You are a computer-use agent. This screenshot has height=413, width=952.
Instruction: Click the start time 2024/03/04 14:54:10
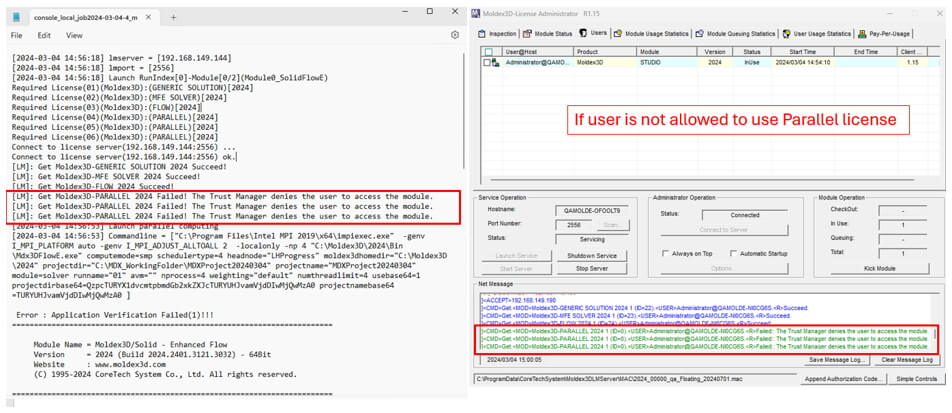point(802,62)
